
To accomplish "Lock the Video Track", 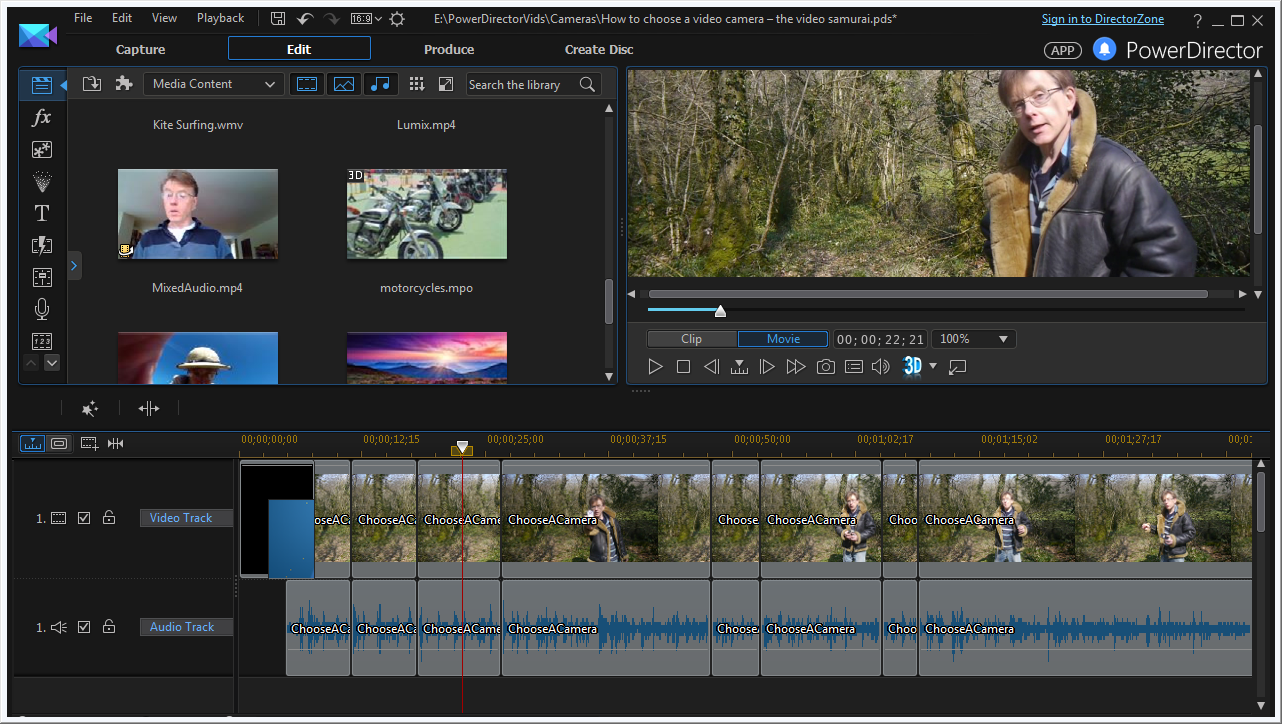I will point(109,518).
